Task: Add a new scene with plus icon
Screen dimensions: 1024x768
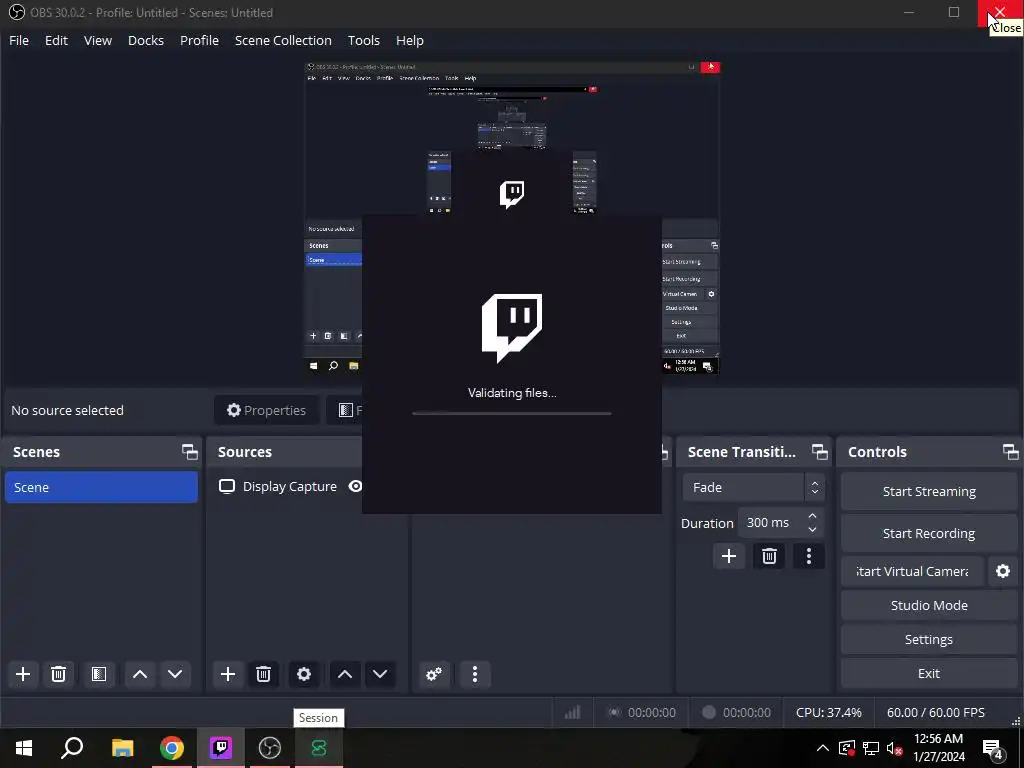Action: pyautogui.click(x=23, y=674)
